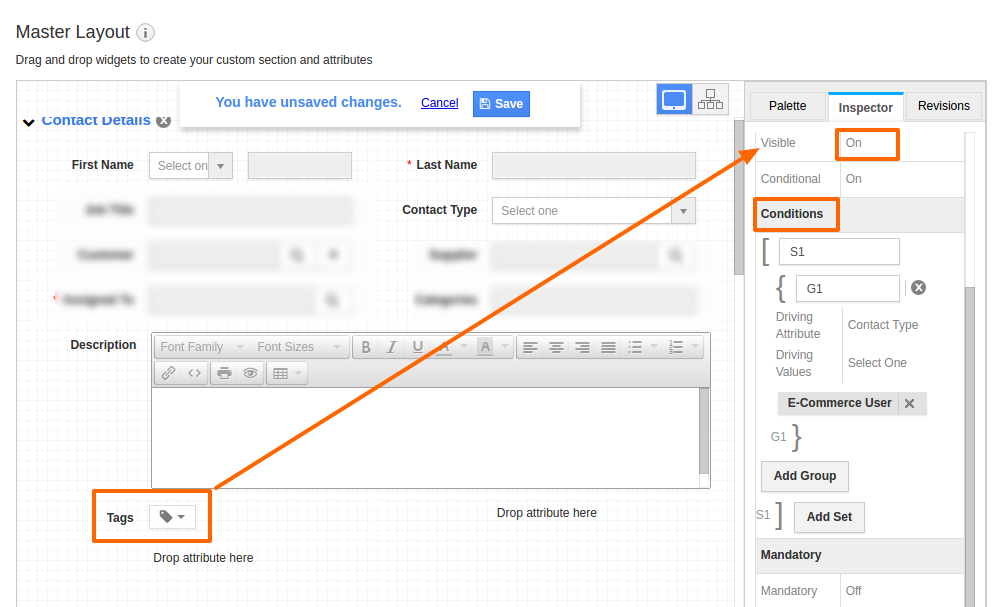Apply italic formatting in Description editor
992x607 pixels.
click(392, 347)
